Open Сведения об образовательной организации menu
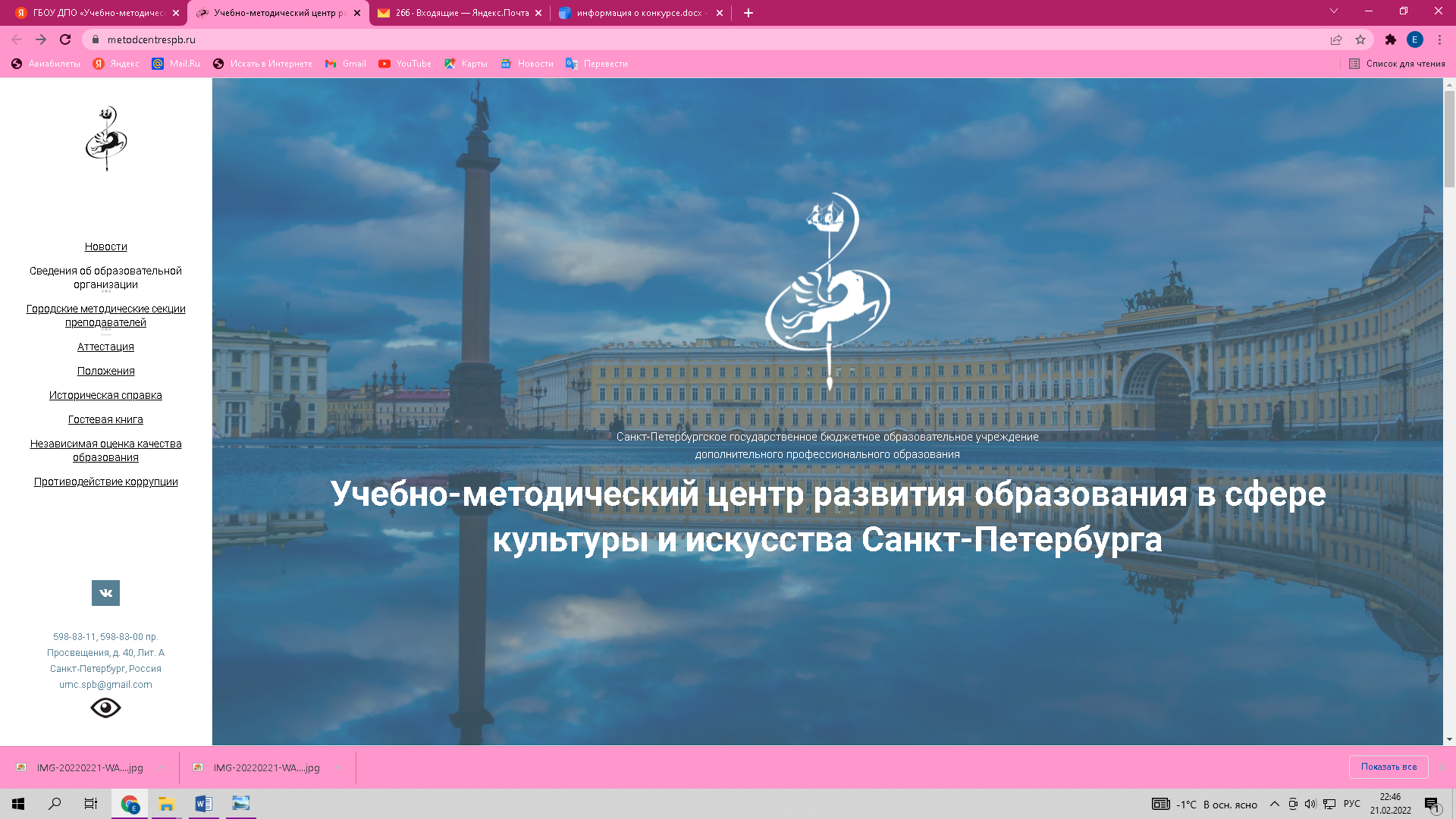The width and height of the screenshot is (1456, 819). pos(105,278)
